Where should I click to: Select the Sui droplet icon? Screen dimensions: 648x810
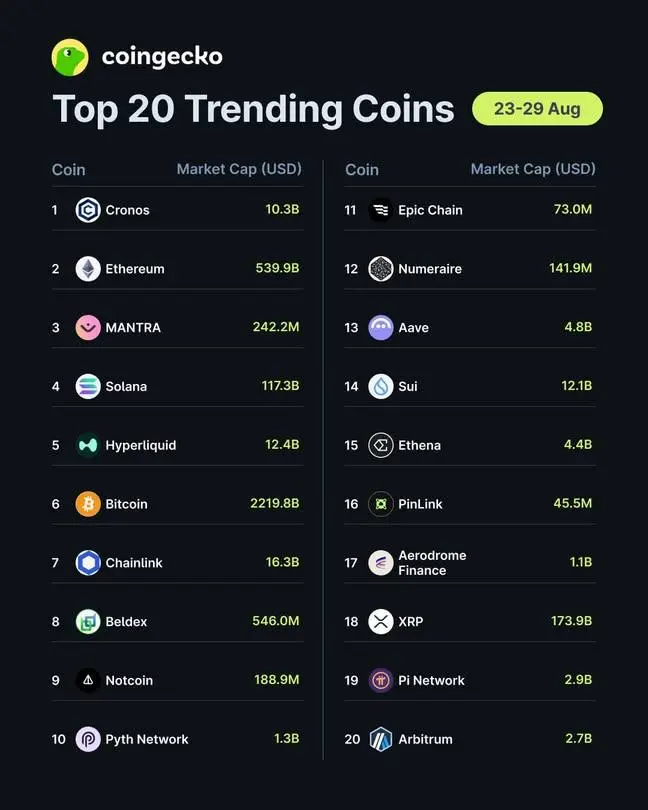[x=381, y=386]
